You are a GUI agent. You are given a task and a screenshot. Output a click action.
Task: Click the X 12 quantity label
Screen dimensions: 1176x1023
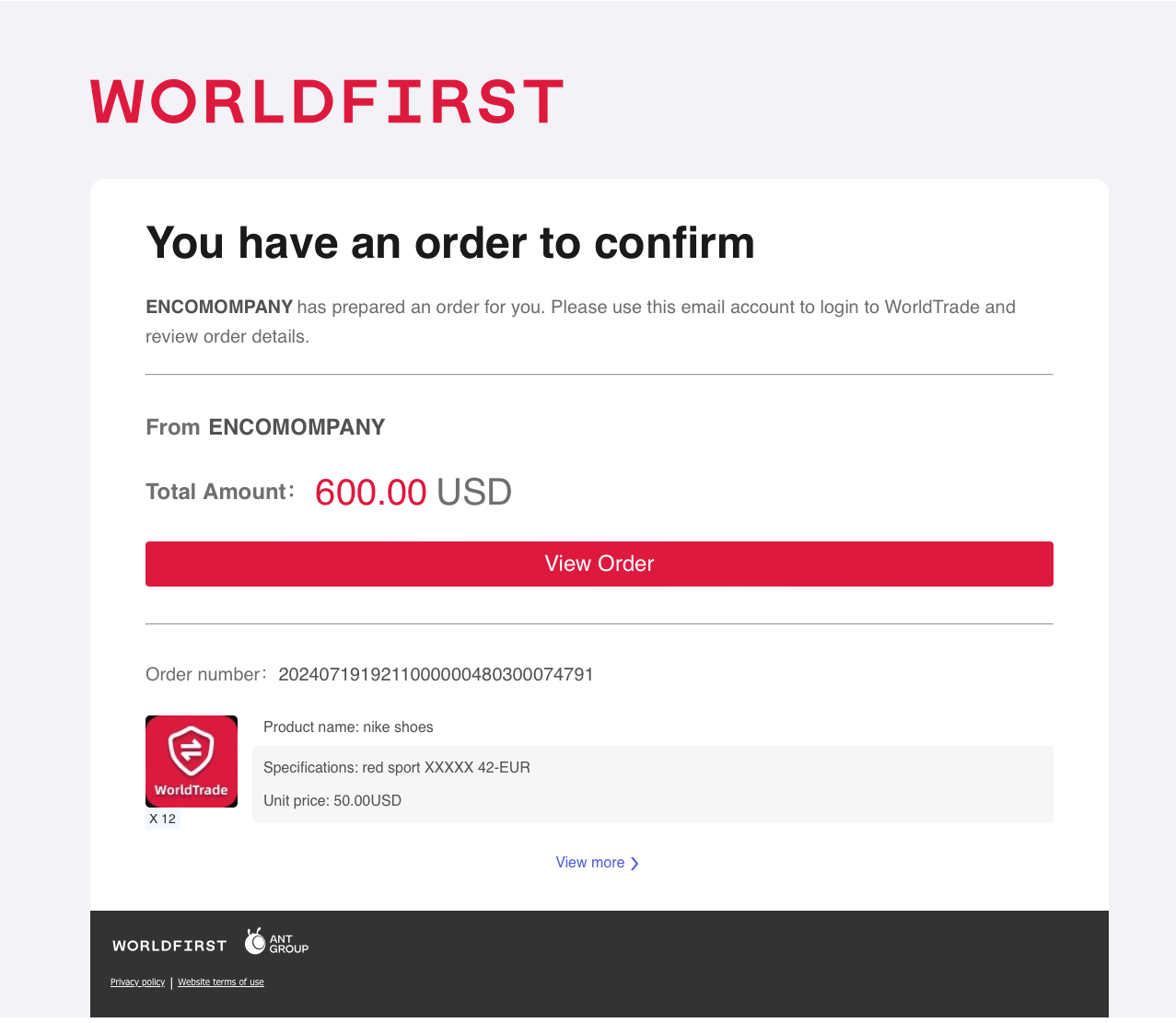[163, 819]
